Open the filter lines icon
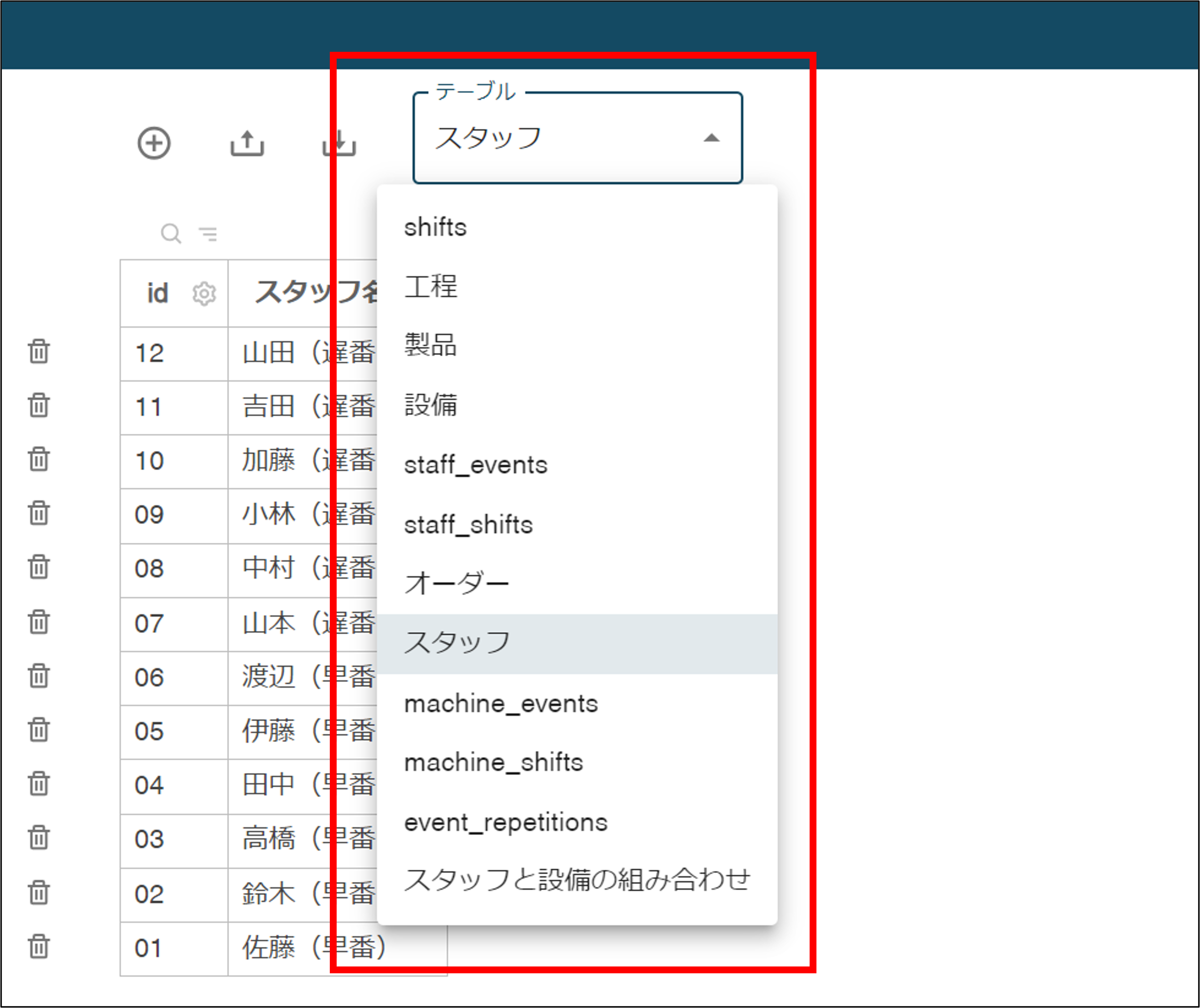The image size is (1200, 1008). 208,234
